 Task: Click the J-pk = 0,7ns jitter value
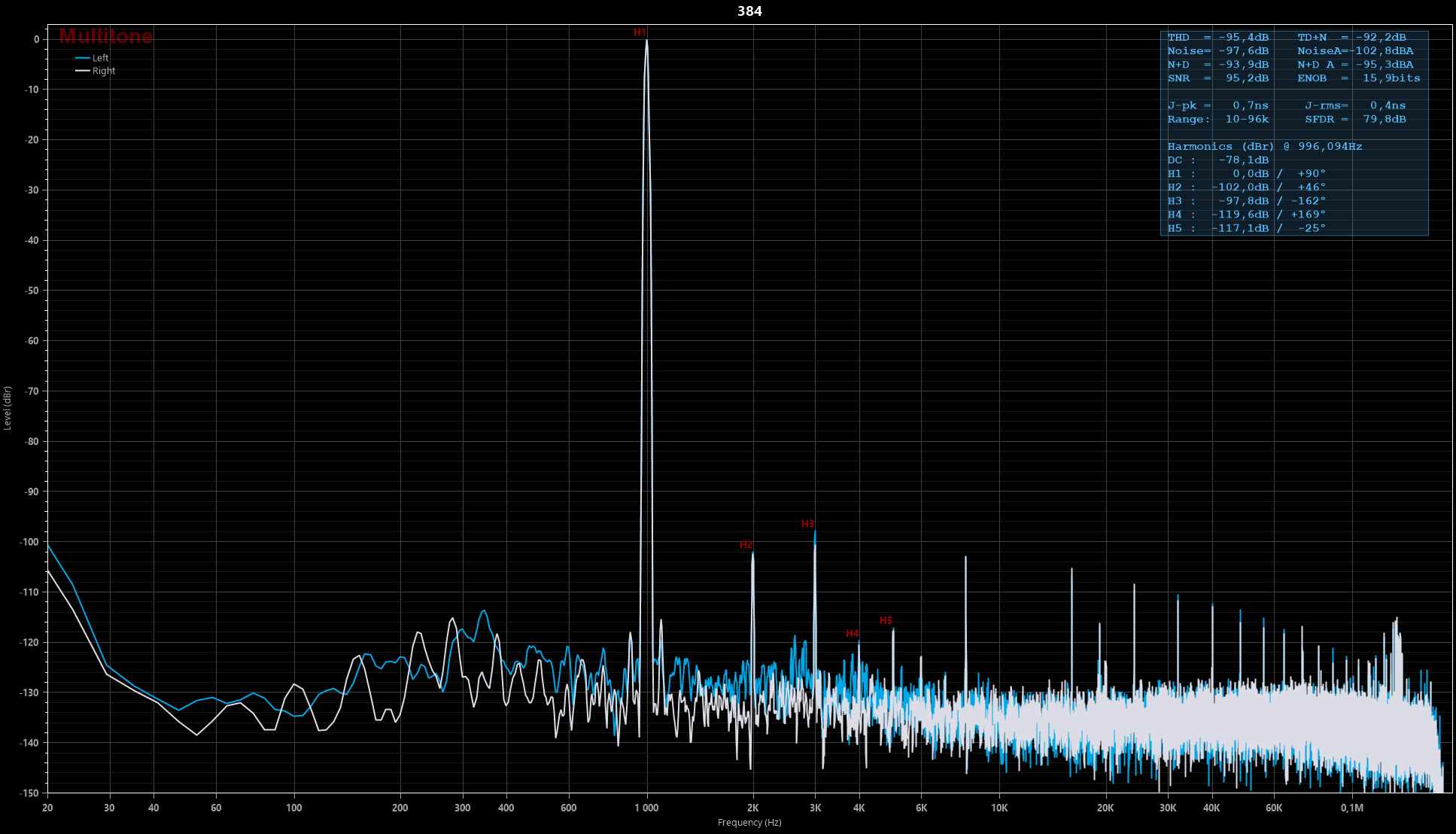[x=1218, y=105]
